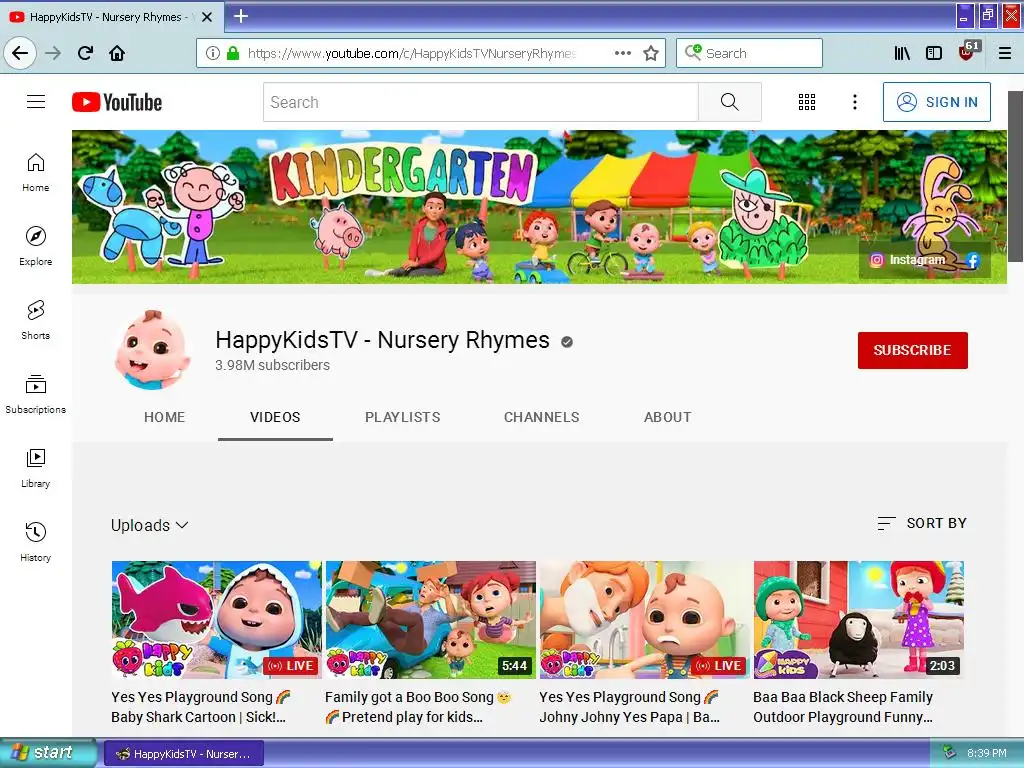
Task: Open page actions three-dot menu in address bar
Action: 623,53
